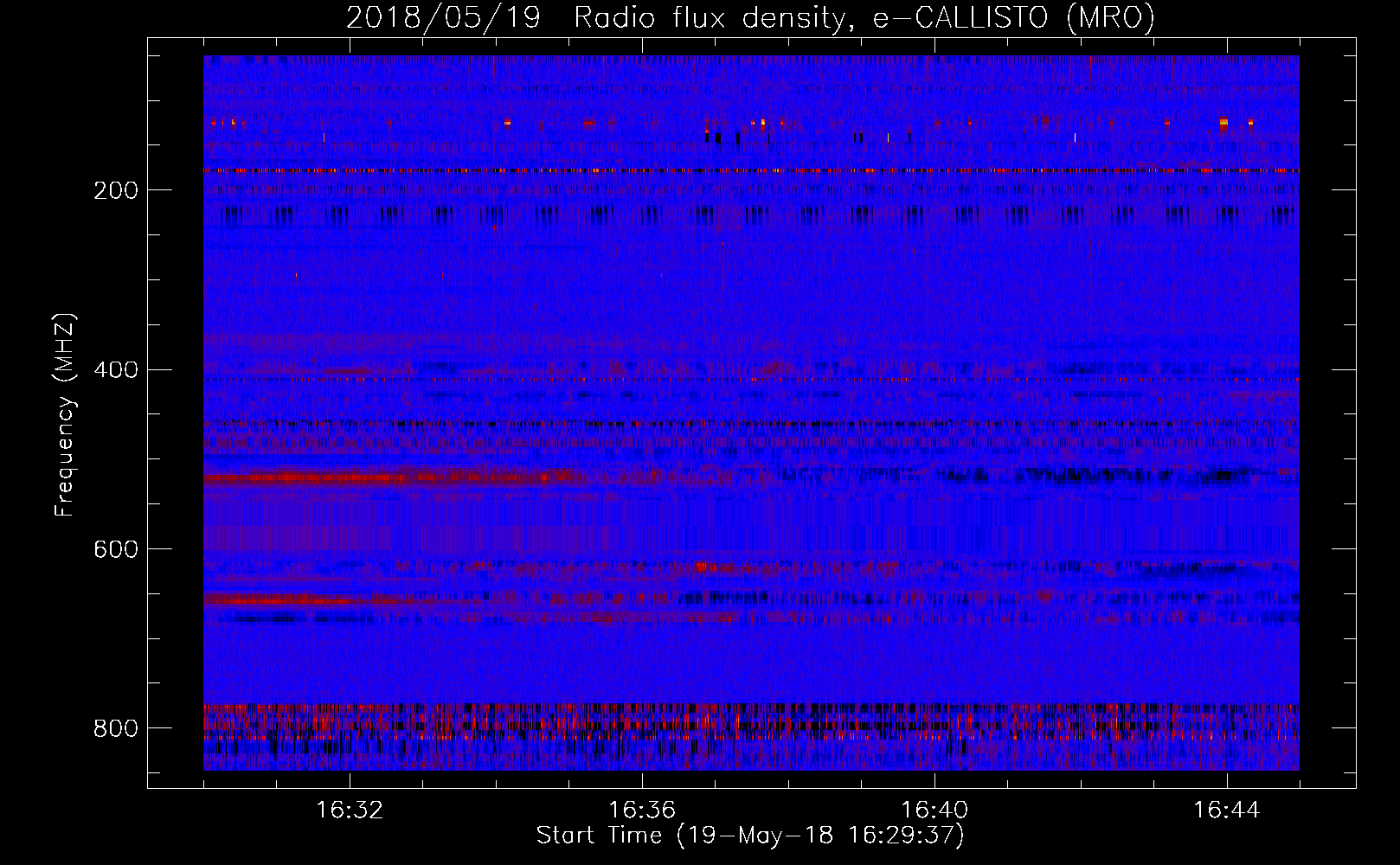Screen dimensions: 1400x865
Task: Click the 800 MHz frequency tick label
Action: tap(116, 729)
